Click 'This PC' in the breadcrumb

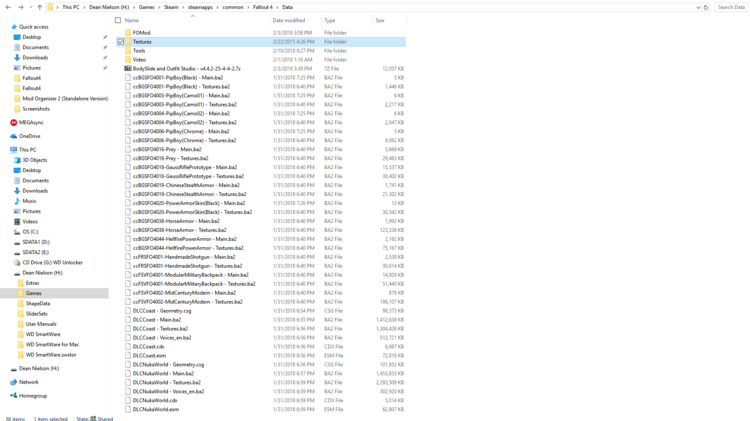click(71, 7)
